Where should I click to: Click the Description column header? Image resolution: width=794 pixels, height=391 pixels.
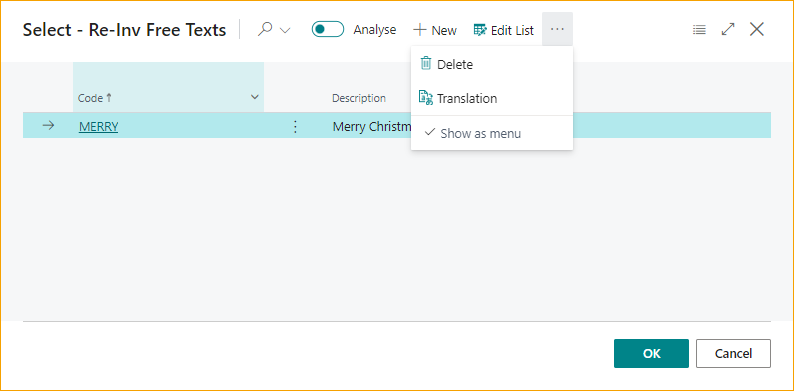359,98
